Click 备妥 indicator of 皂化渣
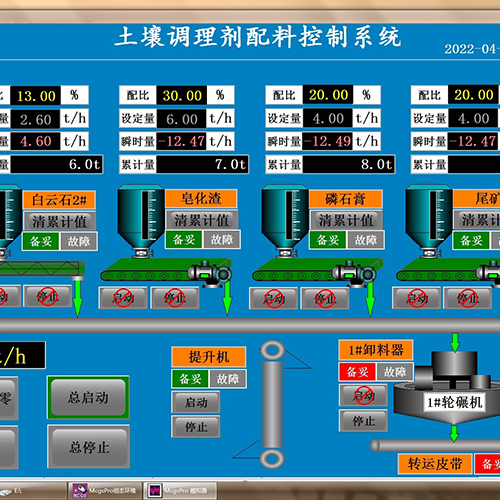The image size is (500, 500). tap(184, 239)
